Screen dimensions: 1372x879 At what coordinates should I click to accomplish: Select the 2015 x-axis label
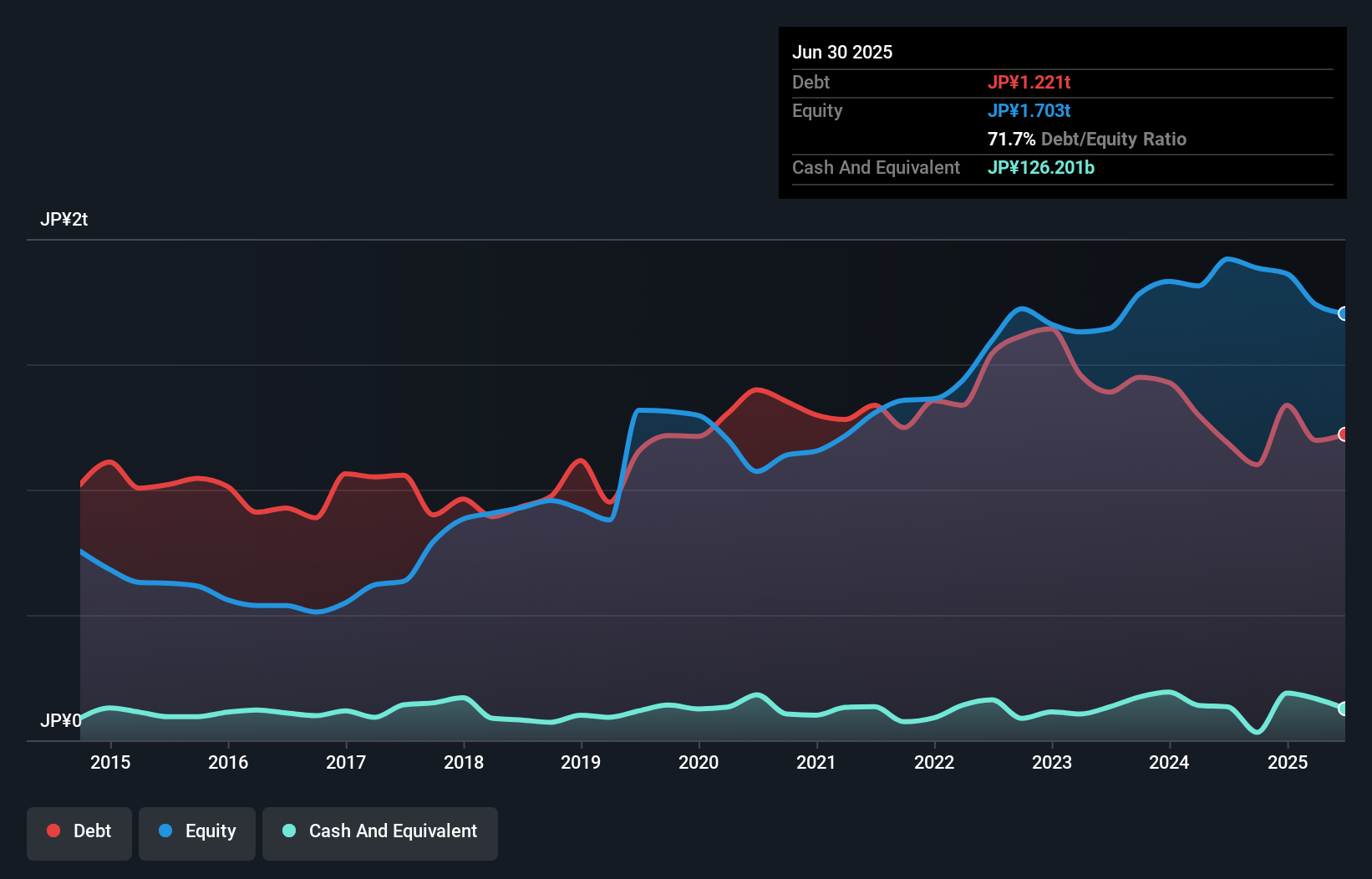tap(110, 763)
